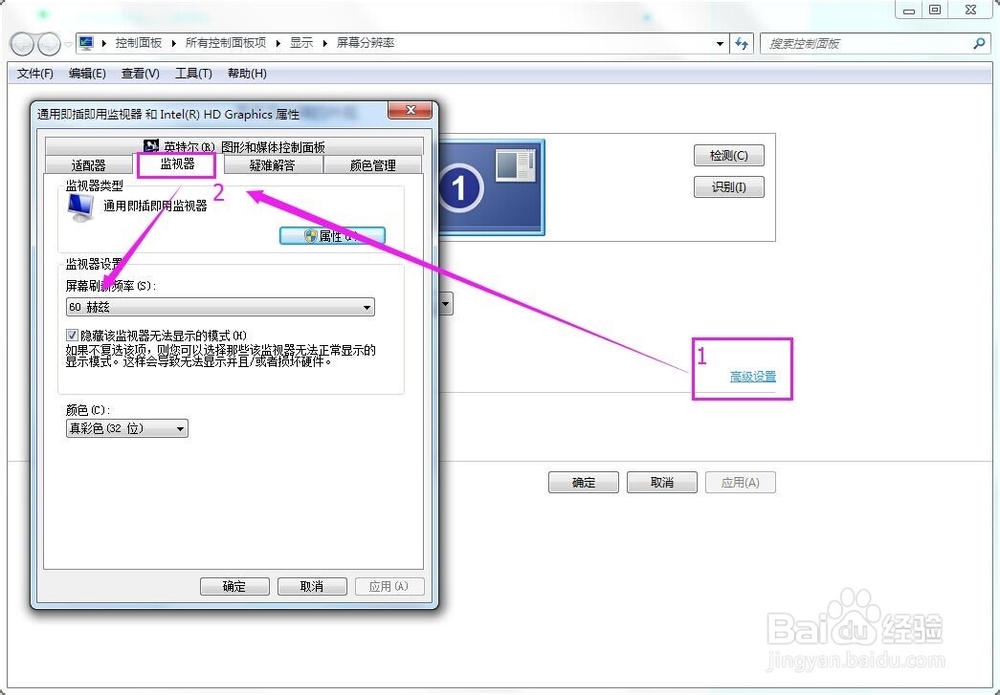This screenshot has width=1000, height=695.
Task: Click 确定 in the screen resolution window
Action: point(584,482)
